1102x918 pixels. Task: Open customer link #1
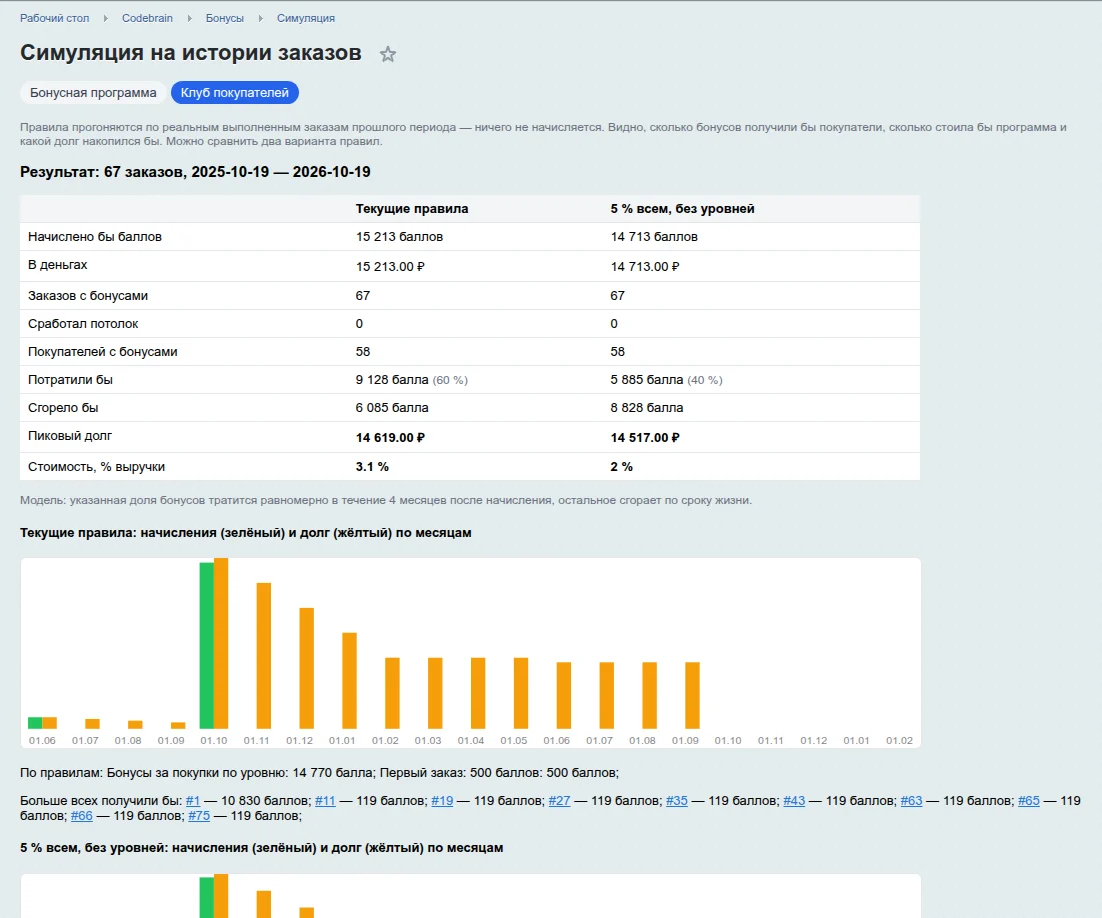pos(193,801)
